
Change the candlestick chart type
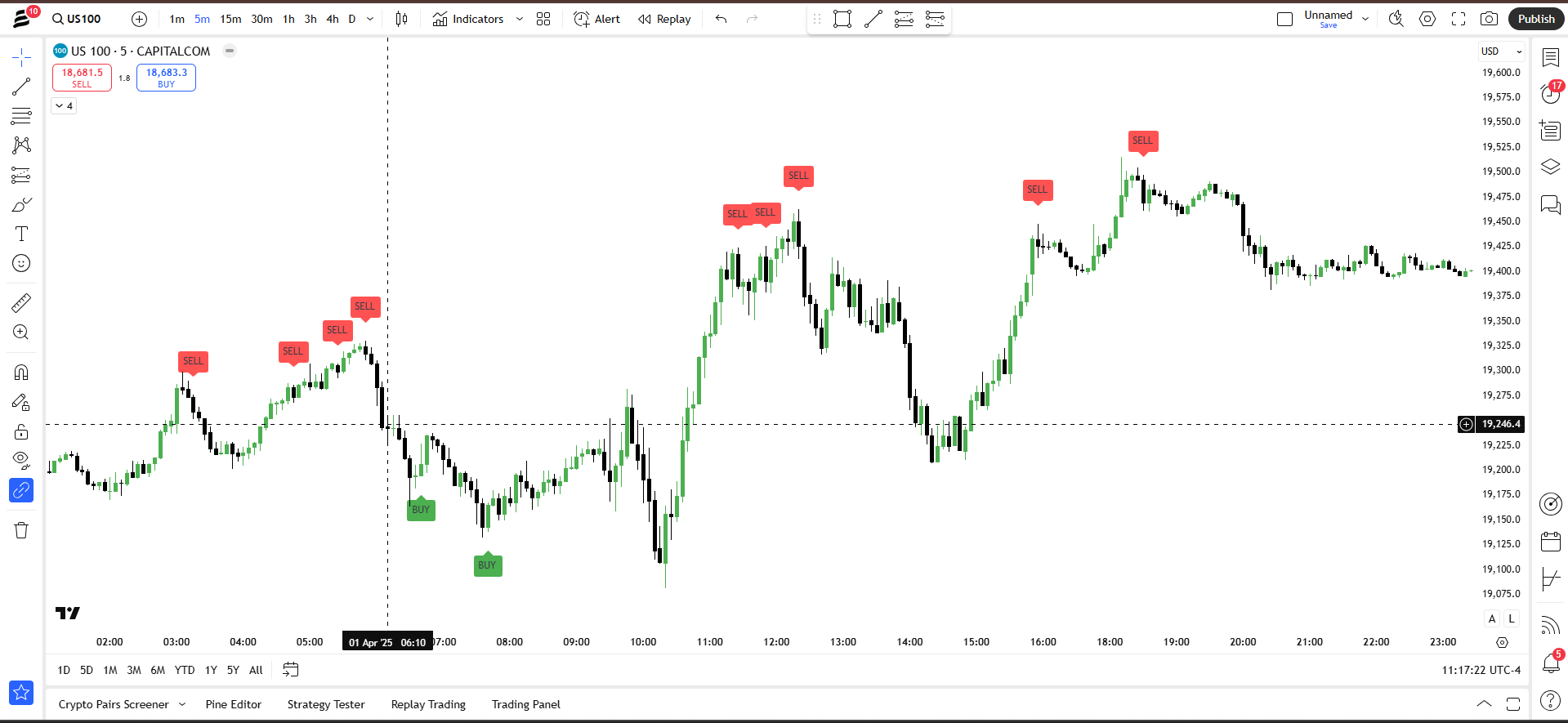(401, 19)
